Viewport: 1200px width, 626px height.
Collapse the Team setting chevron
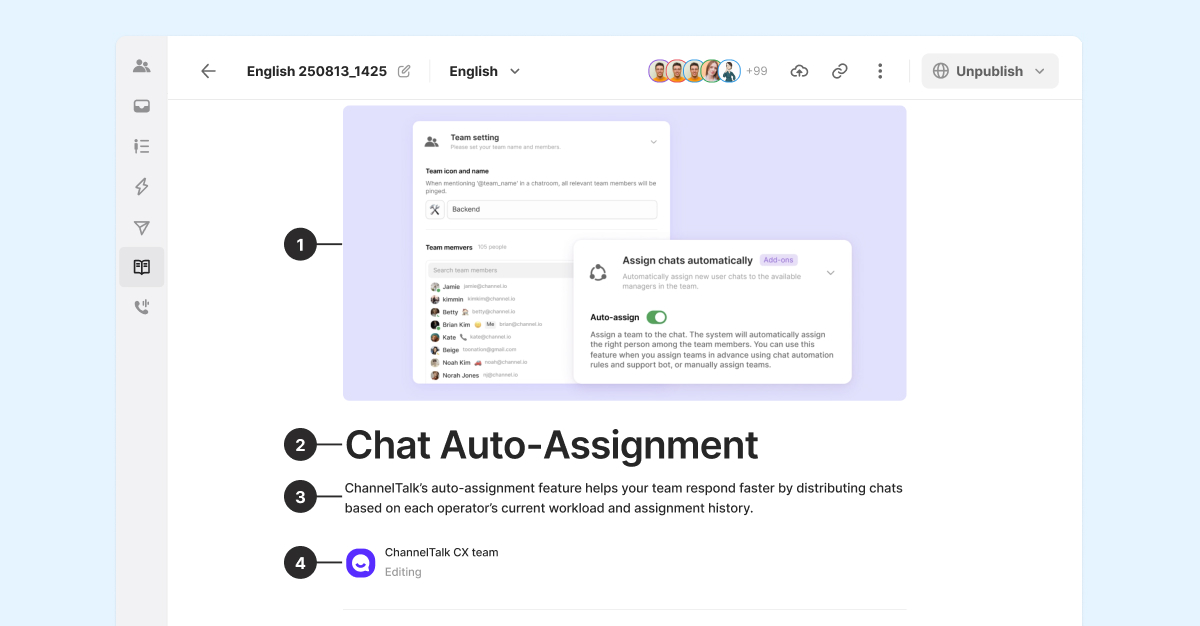[653, 142]
